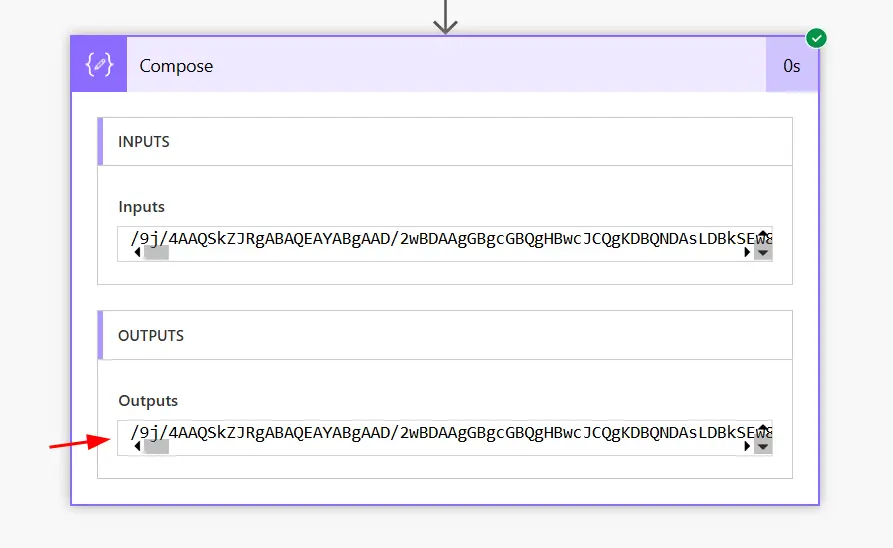Image resolution: width=893 pixels, height=548 pixels.
Task: Click the Compose action curly-brace icon
Action: click(99, 64)
